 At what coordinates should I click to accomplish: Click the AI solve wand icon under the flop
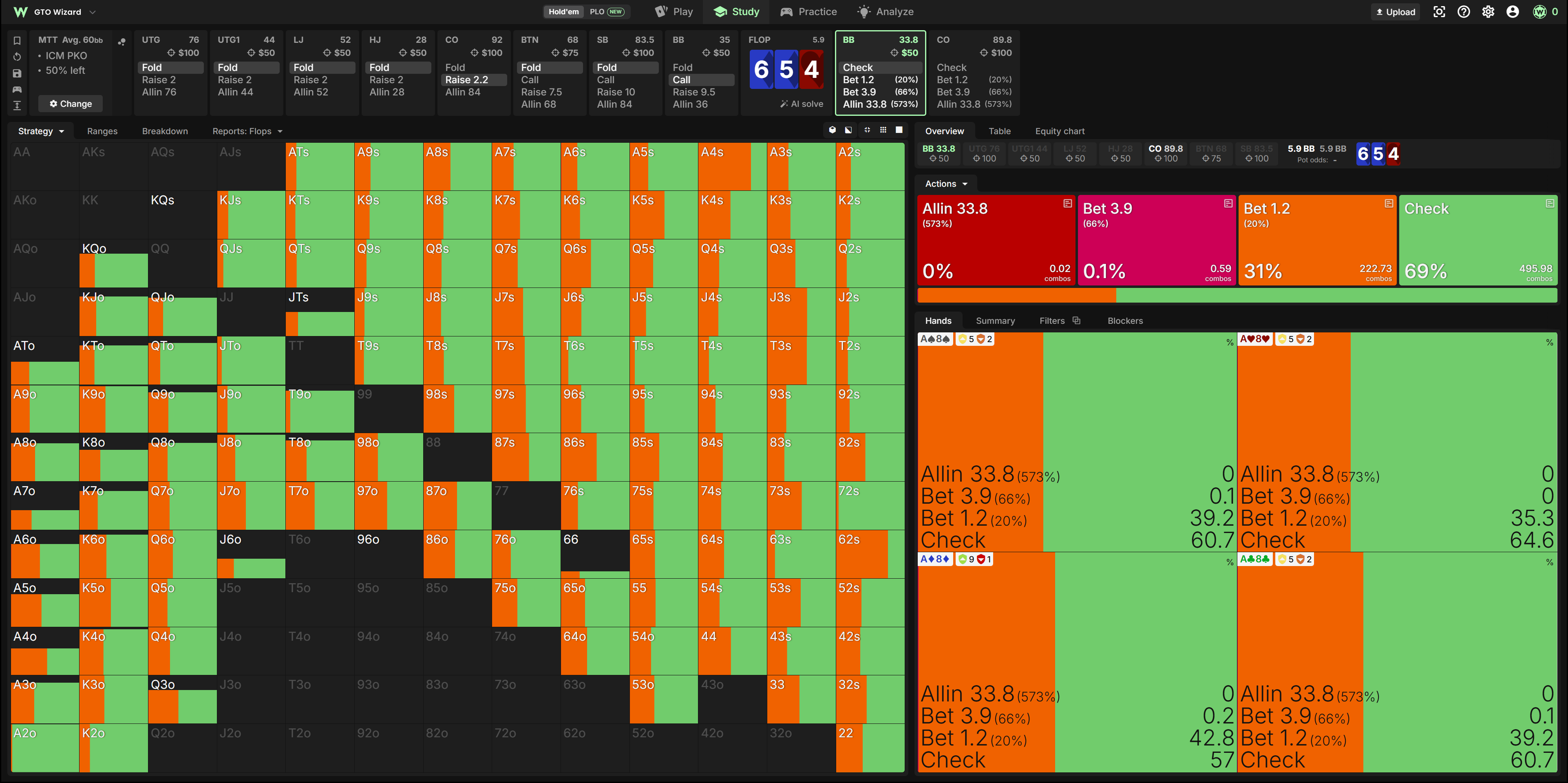[x=784, y=104]
